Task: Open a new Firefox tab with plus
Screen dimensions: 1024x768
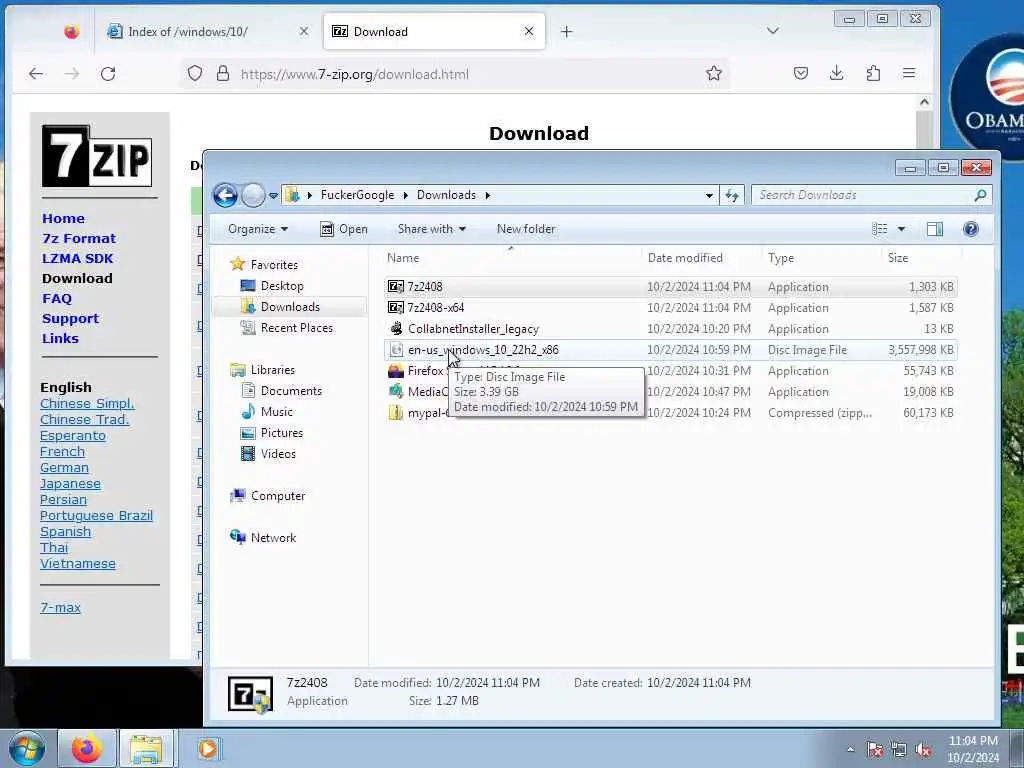Action: pyautogui.click(x=566, y=31)
